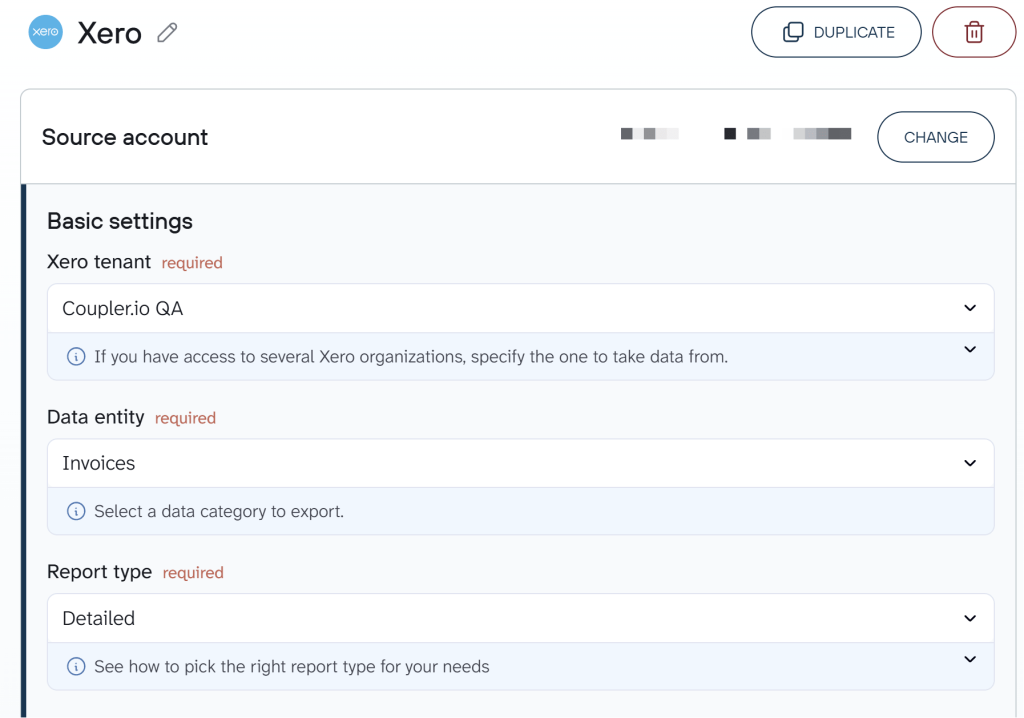Expand the report type help hint
The width and height of the screenshot is (1024, 718).
point(970,659)
